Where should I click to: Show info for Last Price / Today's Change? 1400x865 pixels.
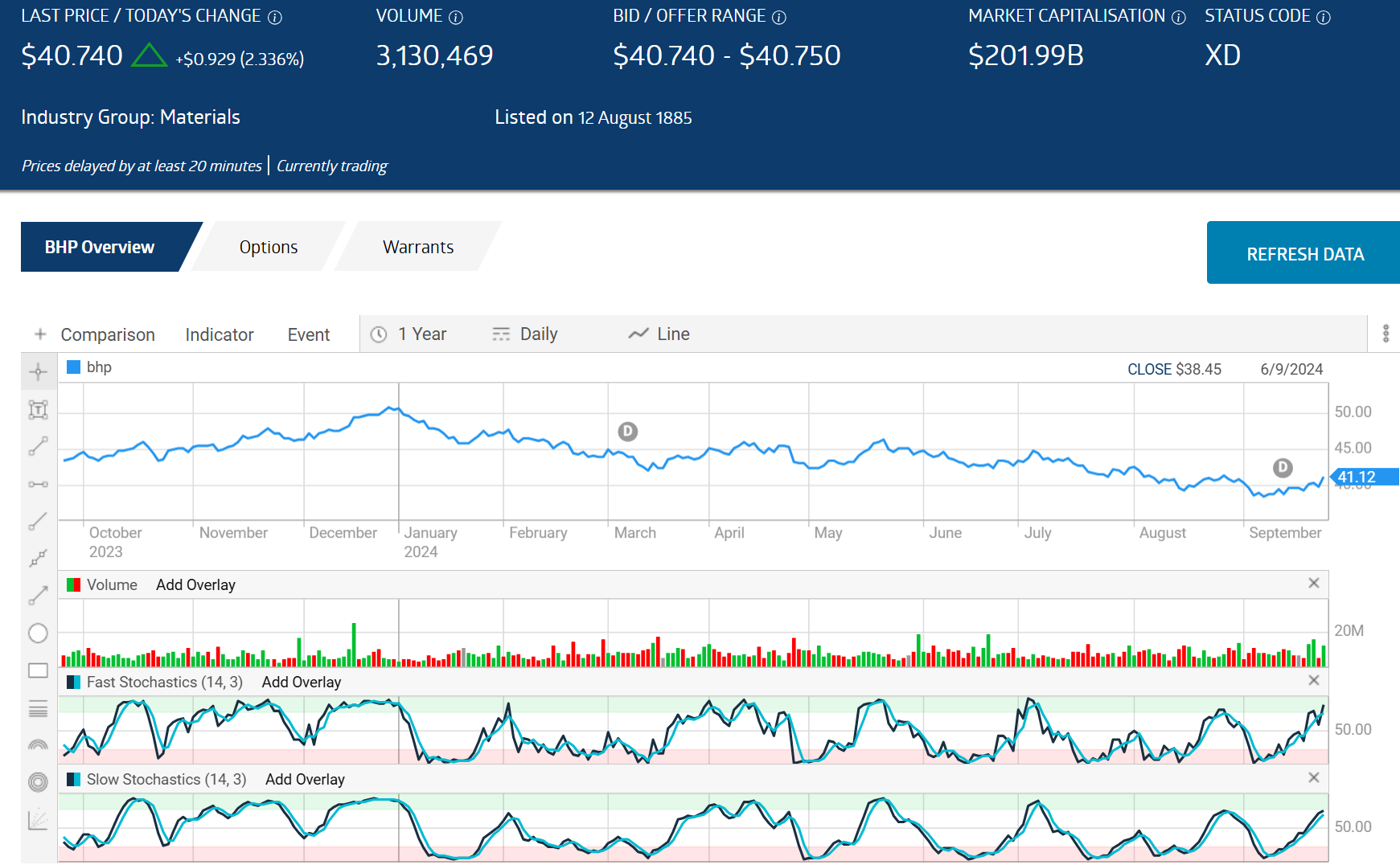click(275, 17)
